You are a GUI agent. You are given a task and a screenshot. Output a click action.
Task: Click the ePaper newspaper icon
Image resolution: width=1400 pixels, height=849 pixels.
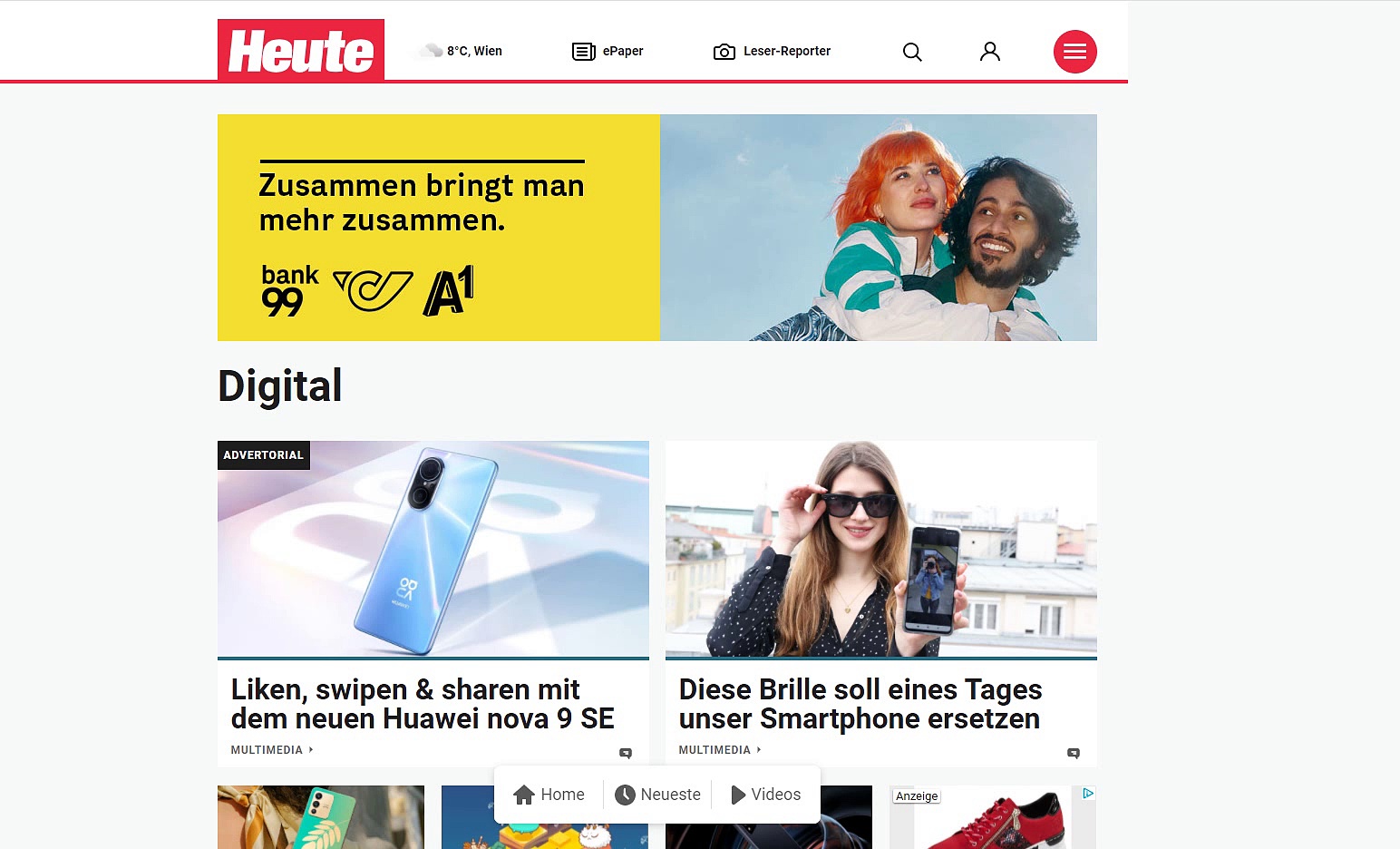click(584, 52)
